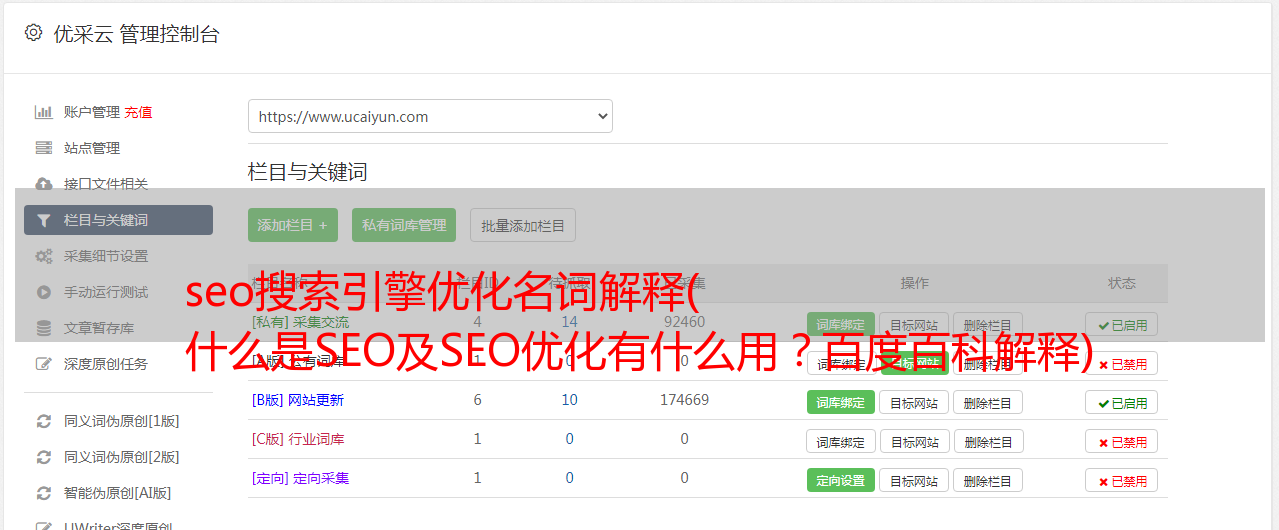Open the [C版] 行业词库 column link
This screenshot has height=530, width=1279.
pyautogui.click(x=298, y=439)
